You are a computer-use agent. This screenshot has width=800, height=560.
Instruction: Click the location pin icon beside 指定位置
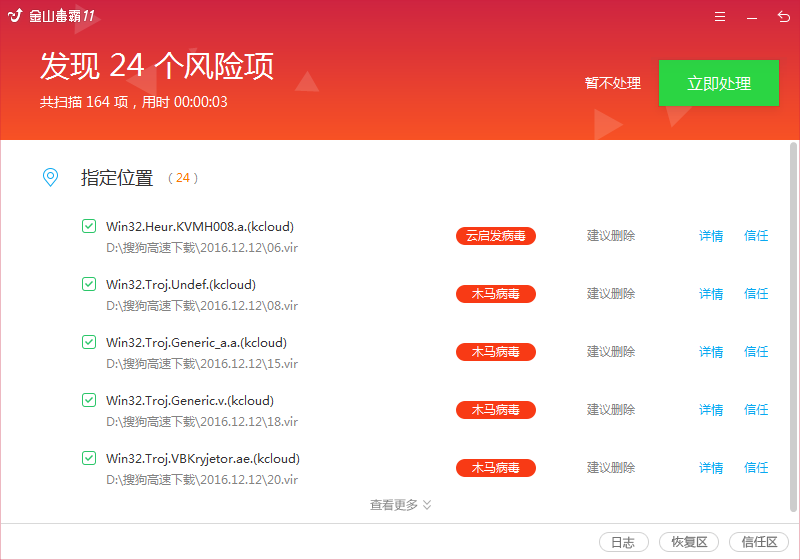click(50, 177)
